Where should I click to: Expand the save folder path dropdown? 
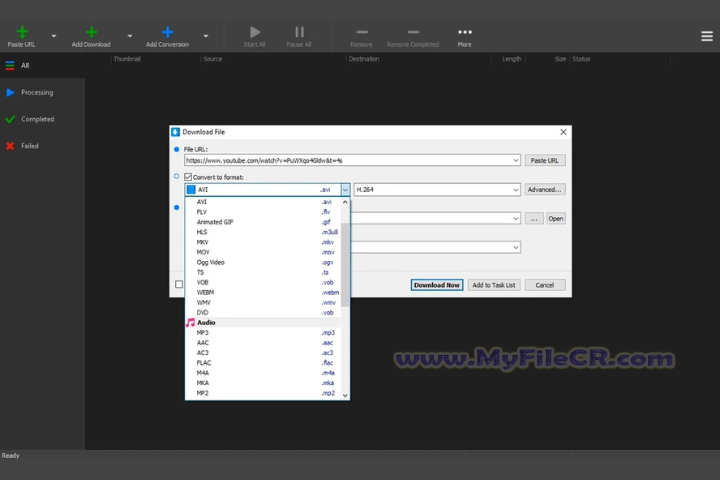point(516,219)
